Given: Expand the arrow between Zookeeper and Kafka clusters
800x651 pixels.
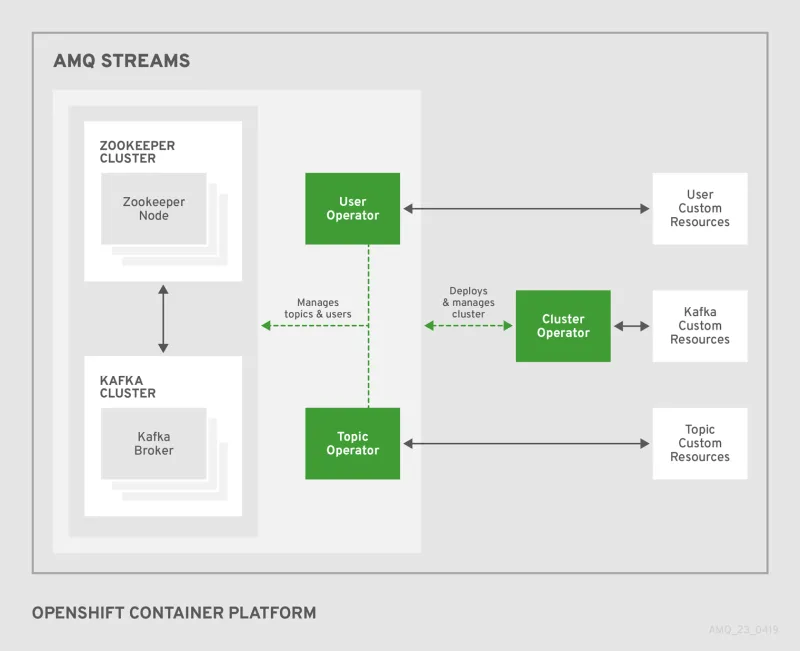Looking at the screenshot, I should click(x=162, y=318).
